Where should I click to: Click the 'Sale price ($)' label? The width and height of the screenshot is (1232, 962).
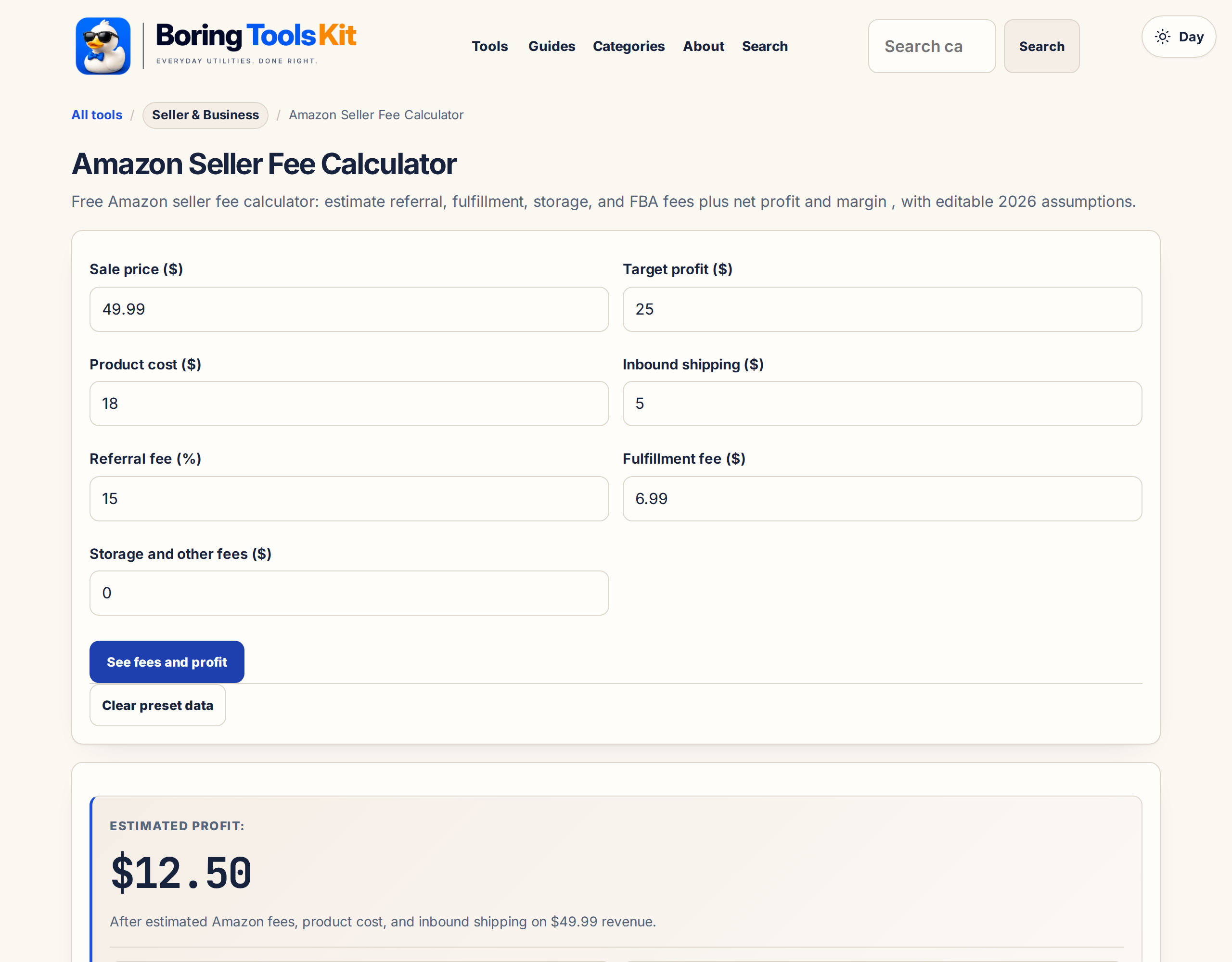136,269
